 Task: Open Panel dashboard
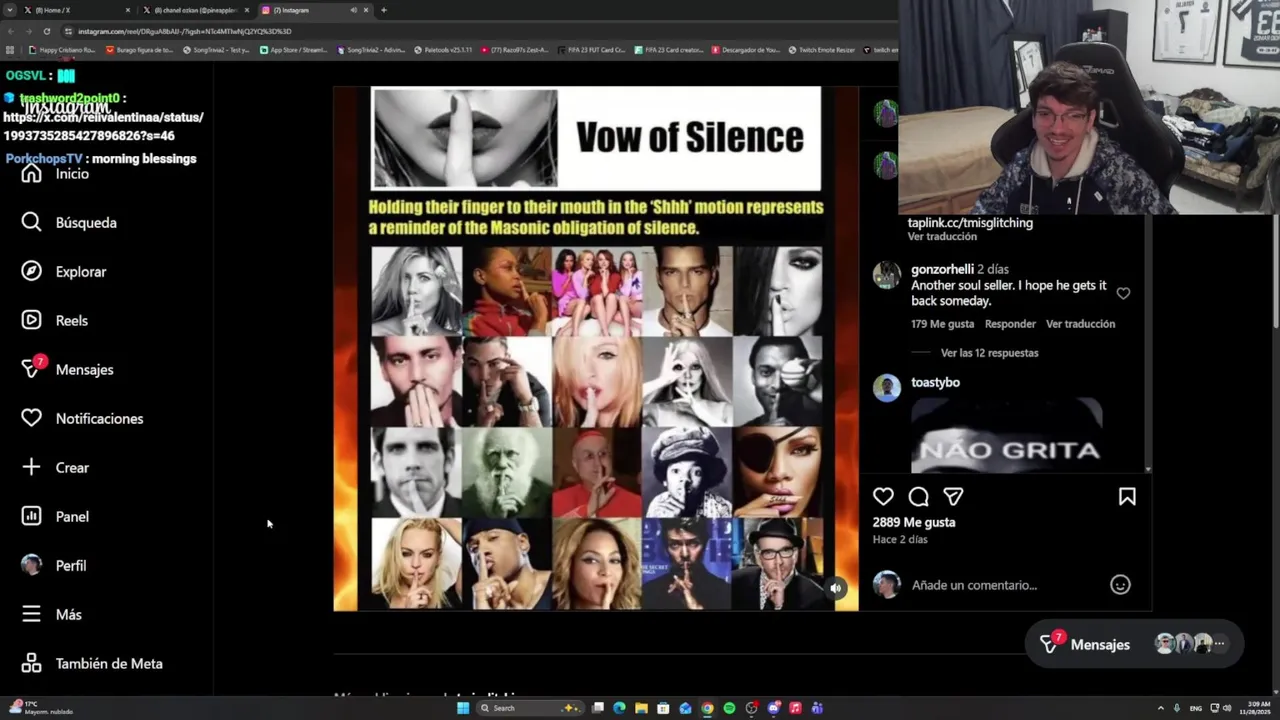pyautogui.click(x=55, y=517)
